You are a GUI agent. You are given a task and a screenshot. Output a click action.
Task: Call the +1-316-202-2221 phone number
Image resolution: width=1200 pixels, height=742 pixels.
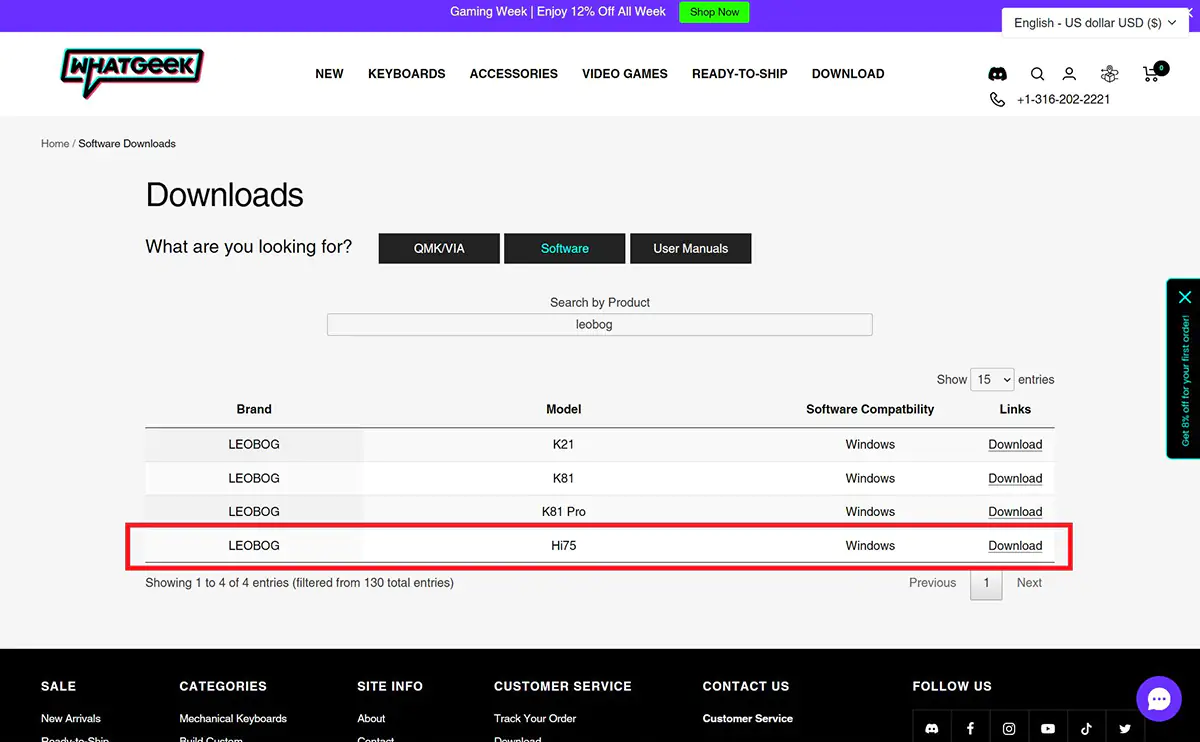(1063, 100)
